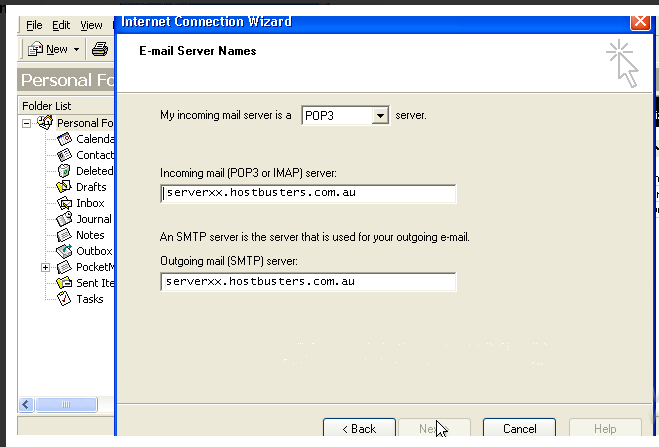This screenshot has width=659, height=447.
Task: Open the incoming server type dropdown
Action: pos(380,116)
